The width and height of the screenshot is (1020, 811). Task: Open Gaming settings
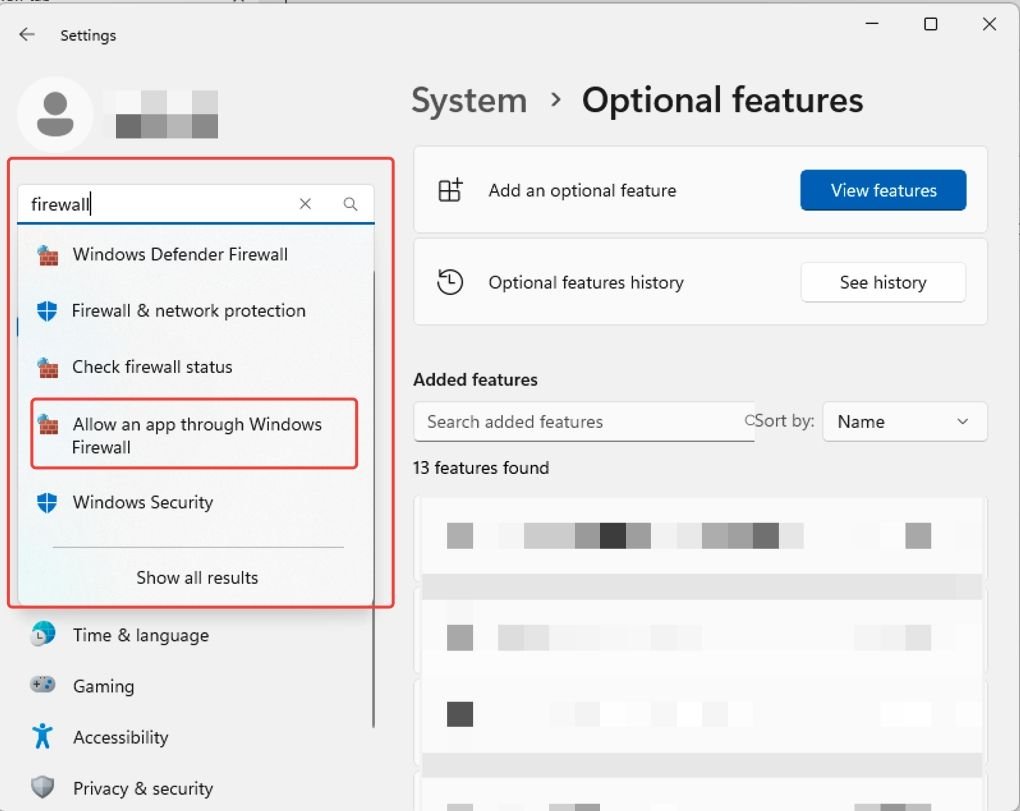click(103, 685)
